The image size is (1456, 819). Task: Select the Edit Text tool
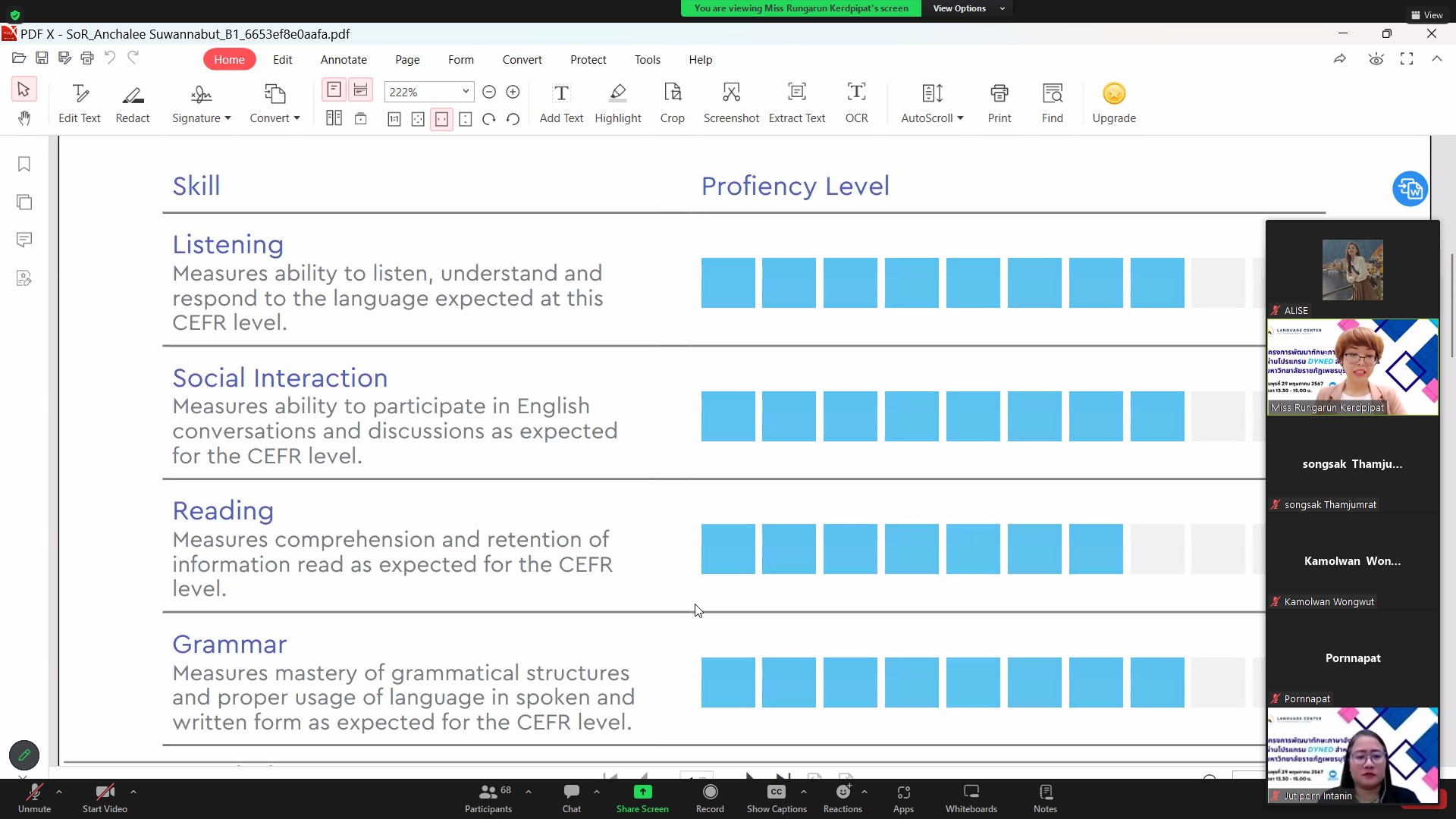(79, 102)
